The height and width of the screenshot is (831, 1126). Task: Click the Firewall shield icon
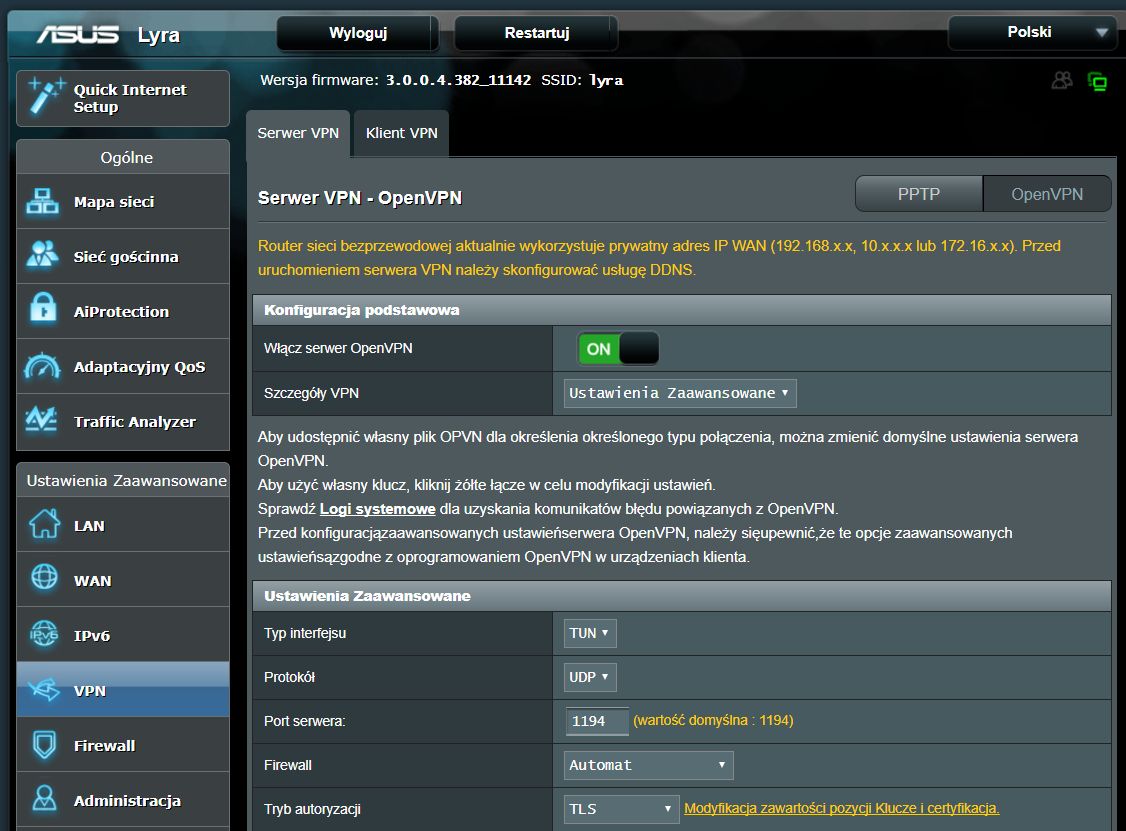(x=44, y=745)
